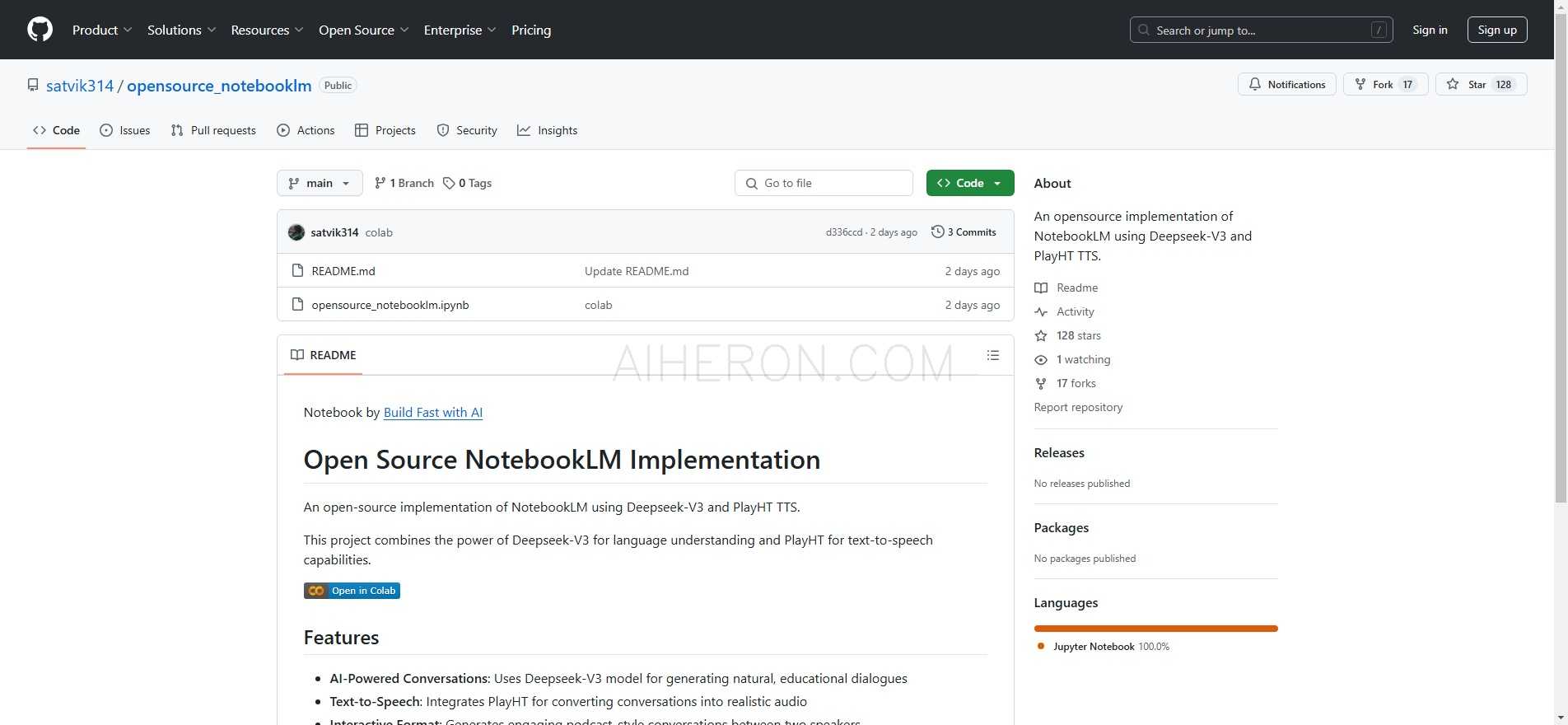Click the Releases heading link
The width and height of the screenshot is (1568, 725).
coord(1059,453)
